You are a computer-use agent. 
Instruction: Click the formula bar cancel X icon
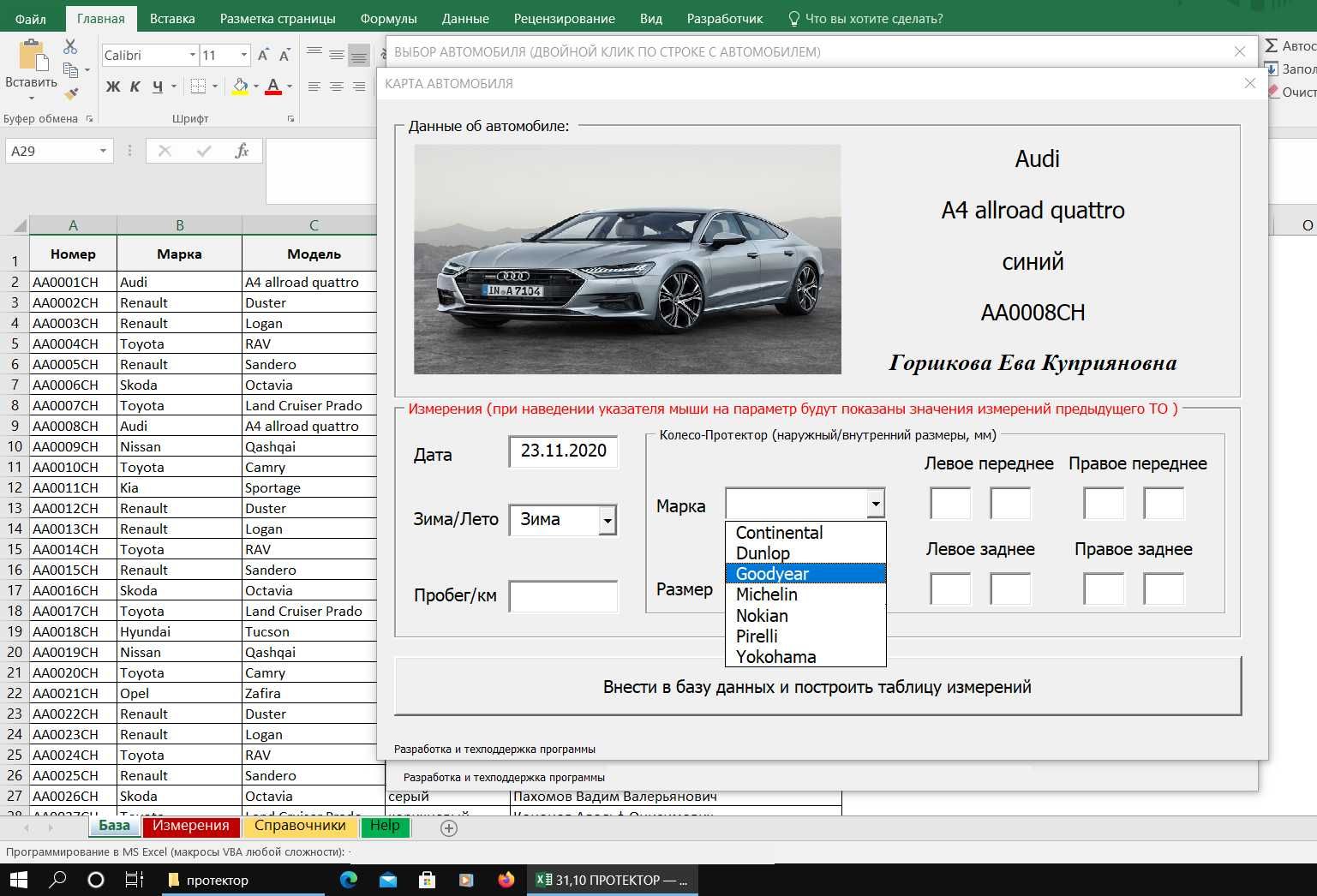tap(165, 151)
